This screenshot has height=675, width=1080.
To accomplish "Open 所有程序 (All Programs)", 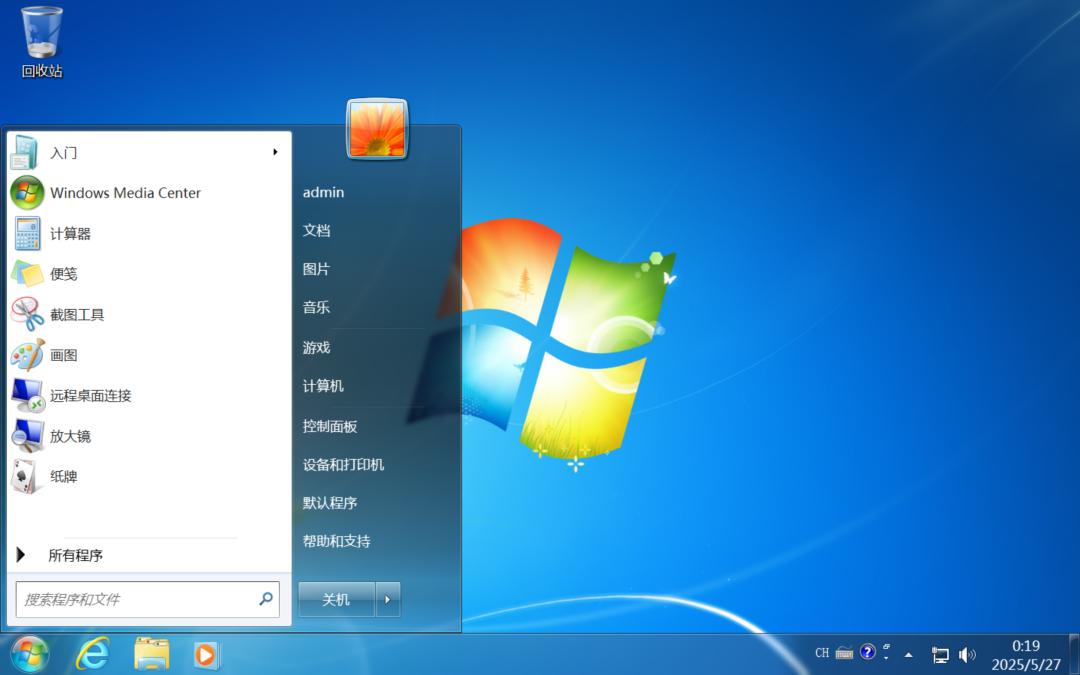I will pyautogui.click(x=74, y=555).
